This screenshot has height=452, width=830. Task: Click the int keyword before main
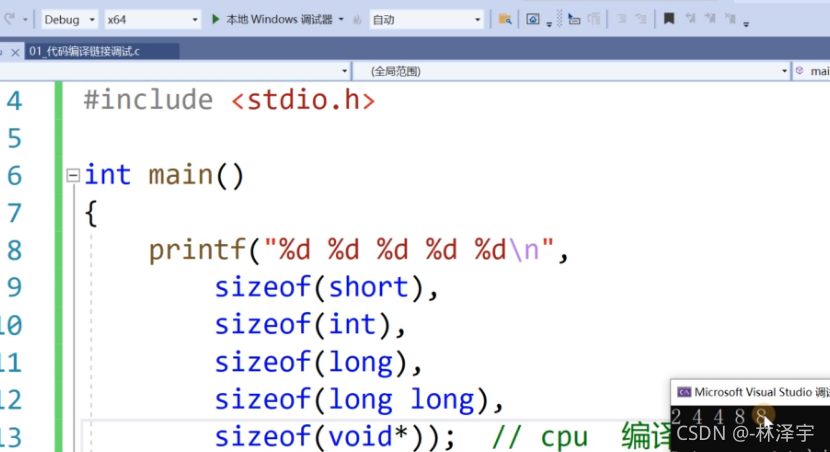[x=107, y=175]
